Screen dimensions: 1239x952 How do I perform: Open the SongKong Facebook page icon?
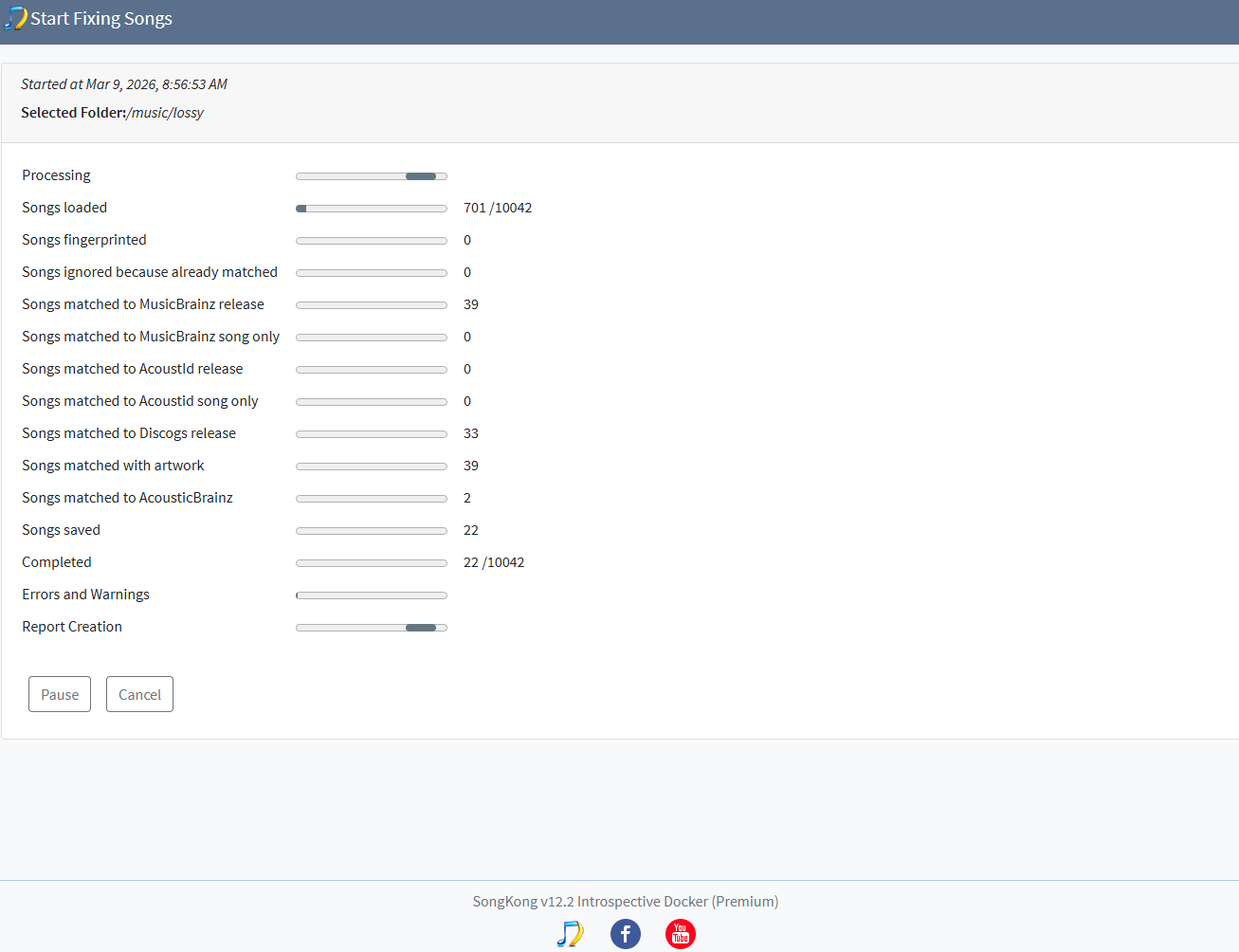click(626, 934)
